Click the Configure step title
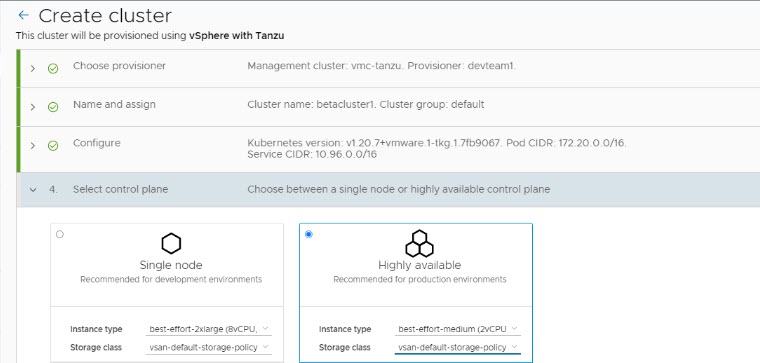The height and width of the screenshot is (363, 760). [x=96, y=143]
